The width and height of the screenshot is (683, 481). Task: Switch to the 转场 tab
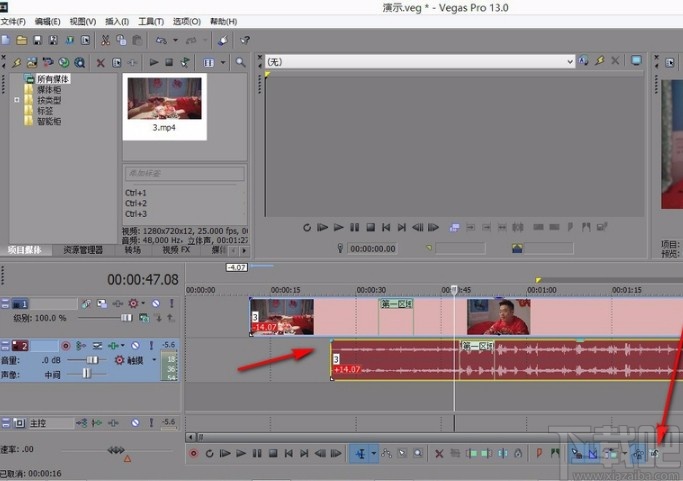(x=133, y=250)
